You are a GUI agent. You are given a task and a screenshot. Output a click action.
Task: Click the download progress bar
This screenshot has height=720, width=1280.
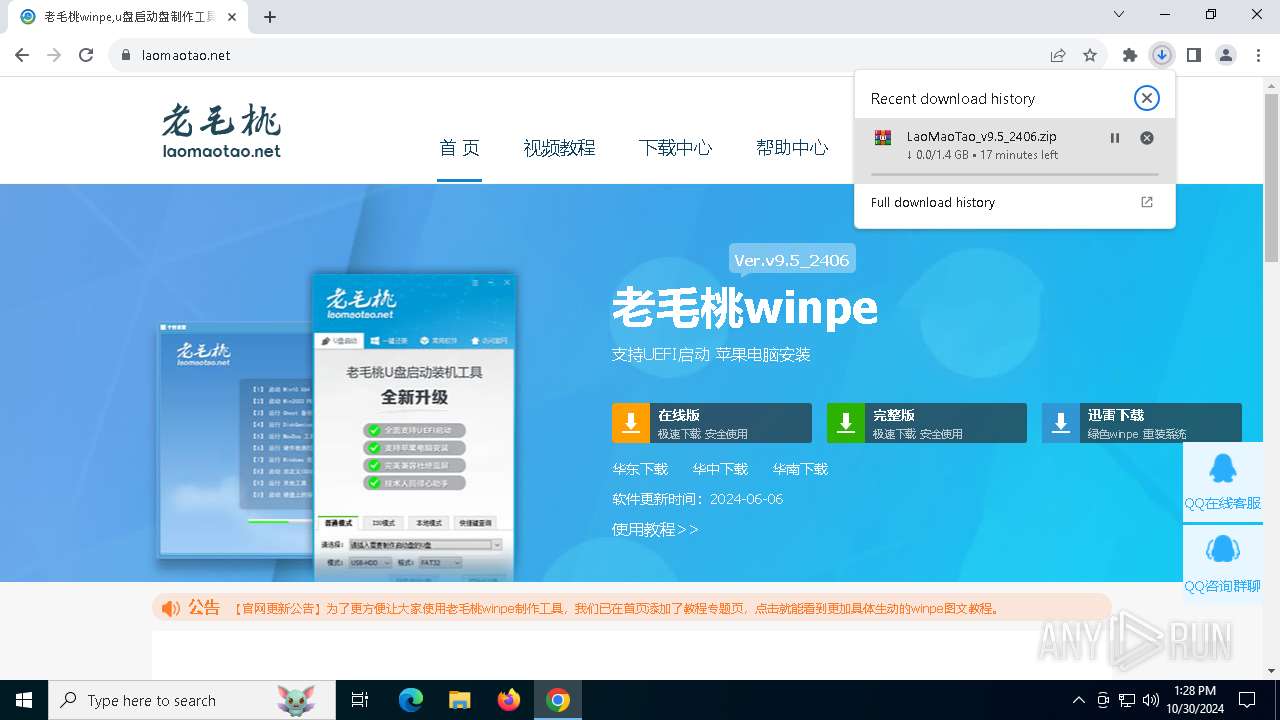pos(1015,174)
